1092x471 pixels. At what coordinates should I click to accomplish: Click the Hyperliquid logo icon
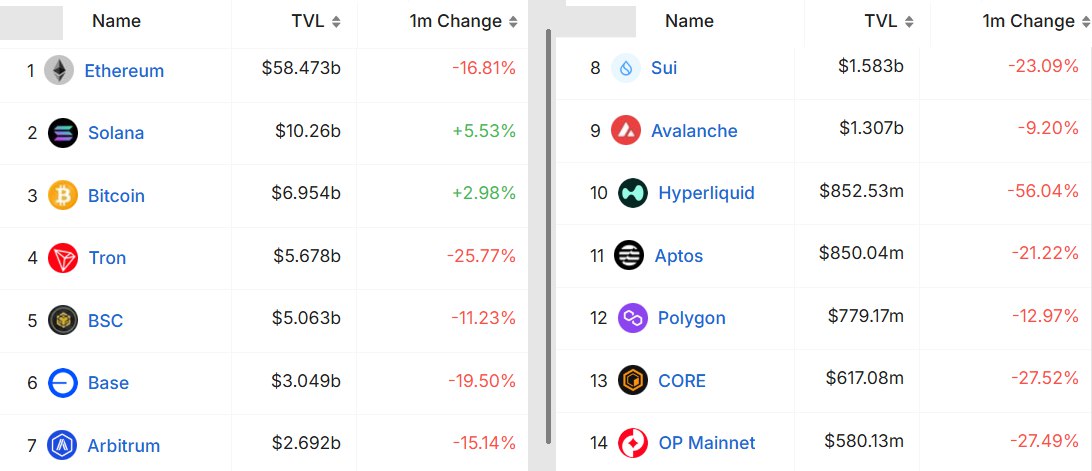click(x=633, y=193)
